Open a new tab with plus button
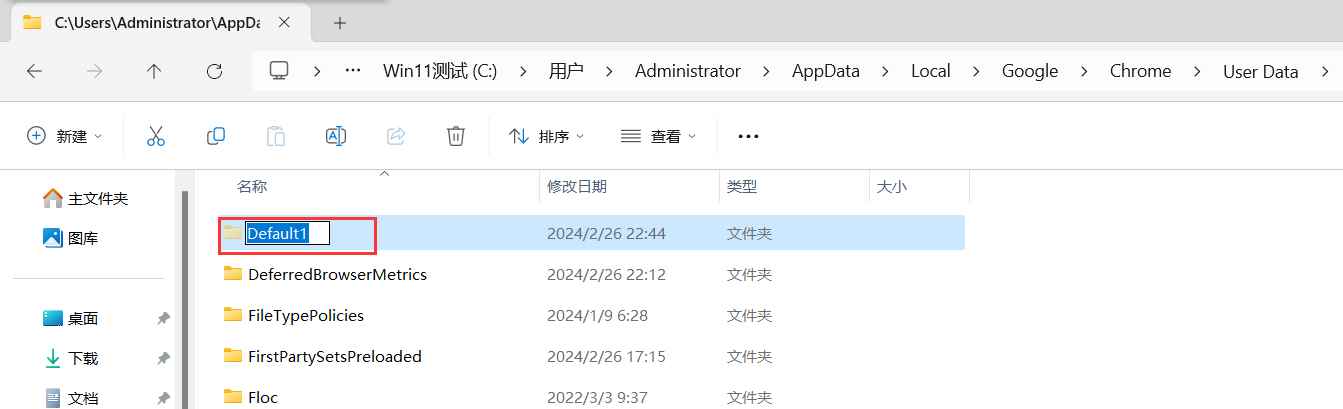 pyautogui.click(x=340, y=22)
